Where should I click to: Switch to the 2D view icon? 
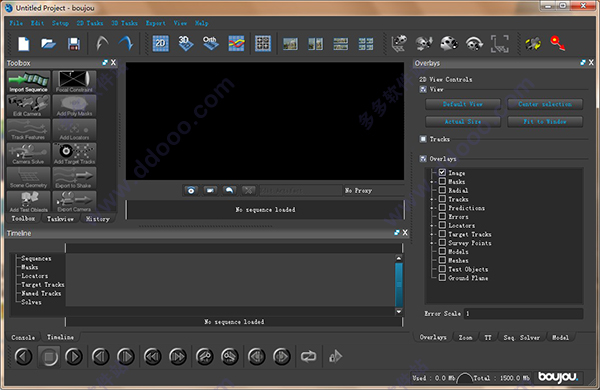(161, 43)
